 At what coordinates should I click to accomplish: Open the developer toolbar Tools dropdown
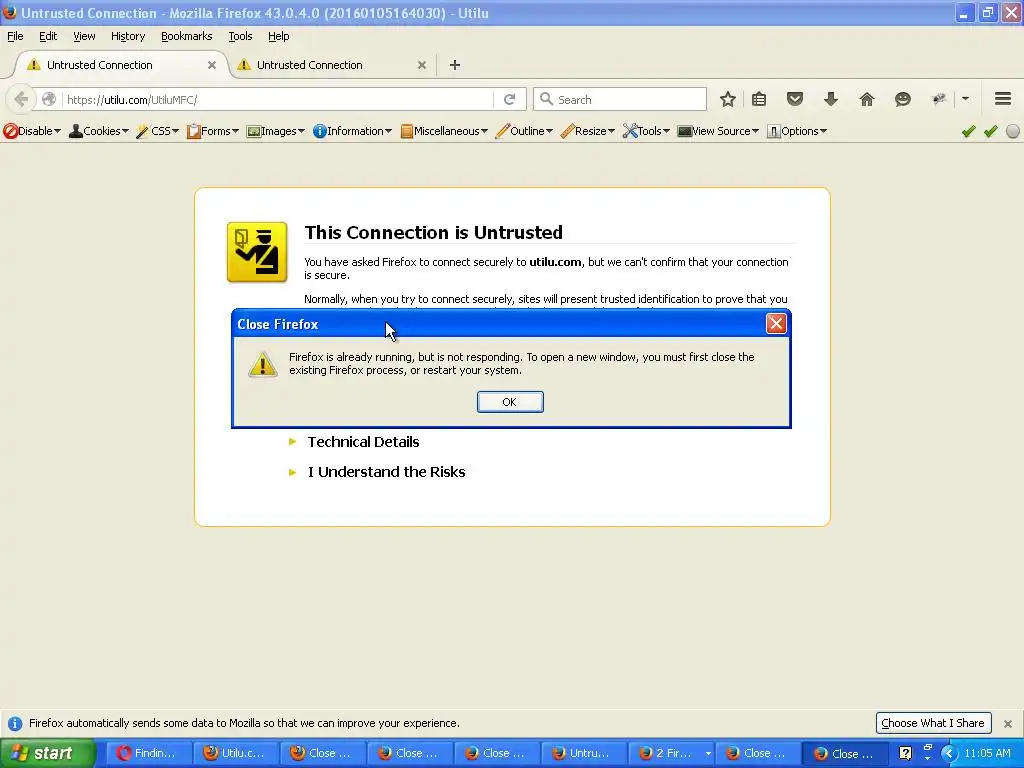pyautogui.click(x=646, y=131)
